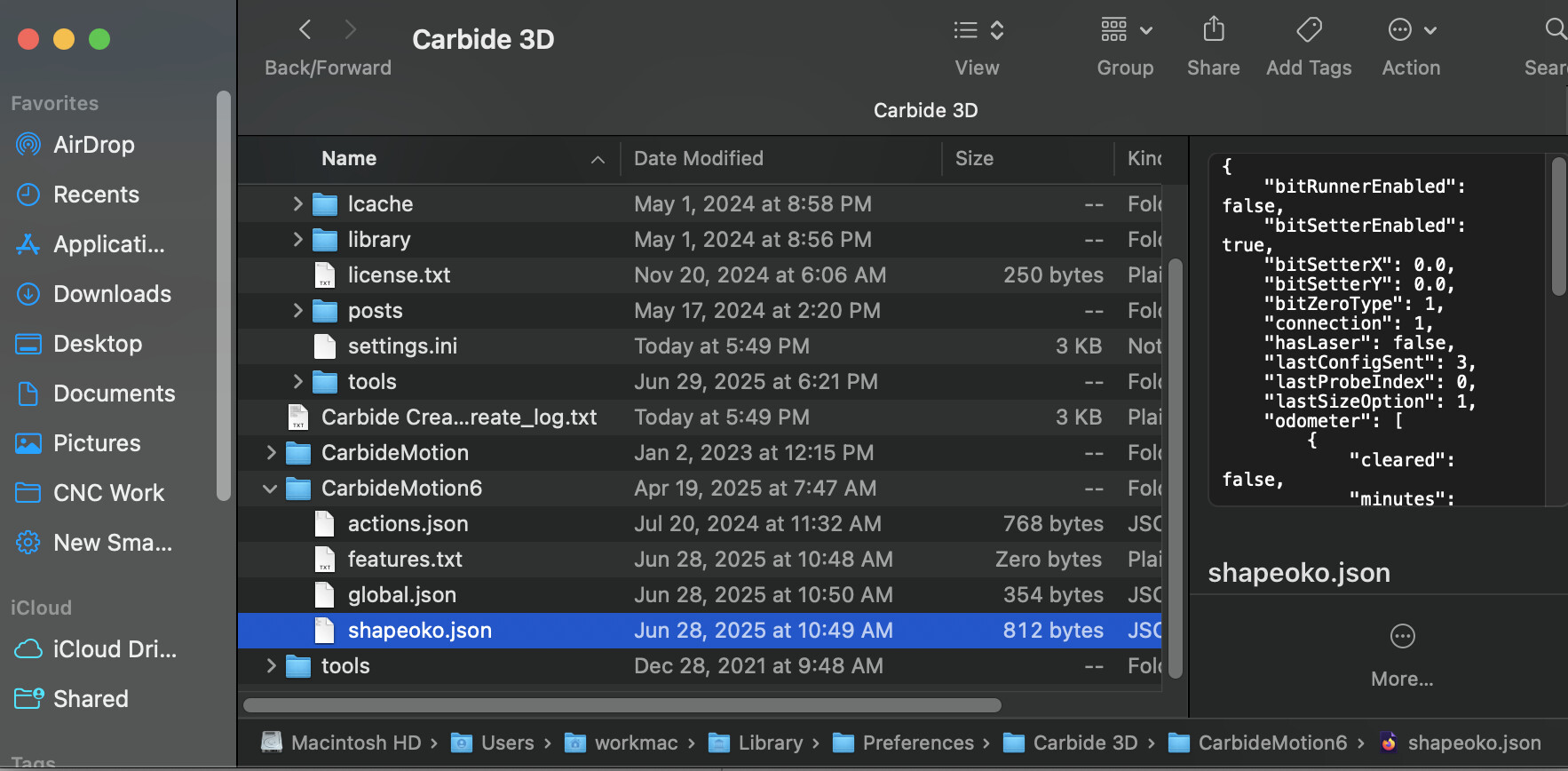Image resolution: width=1568 pixels, height=771 pixels.
Task: Open Pictures in the sidebar
Action: pos(78,443)
